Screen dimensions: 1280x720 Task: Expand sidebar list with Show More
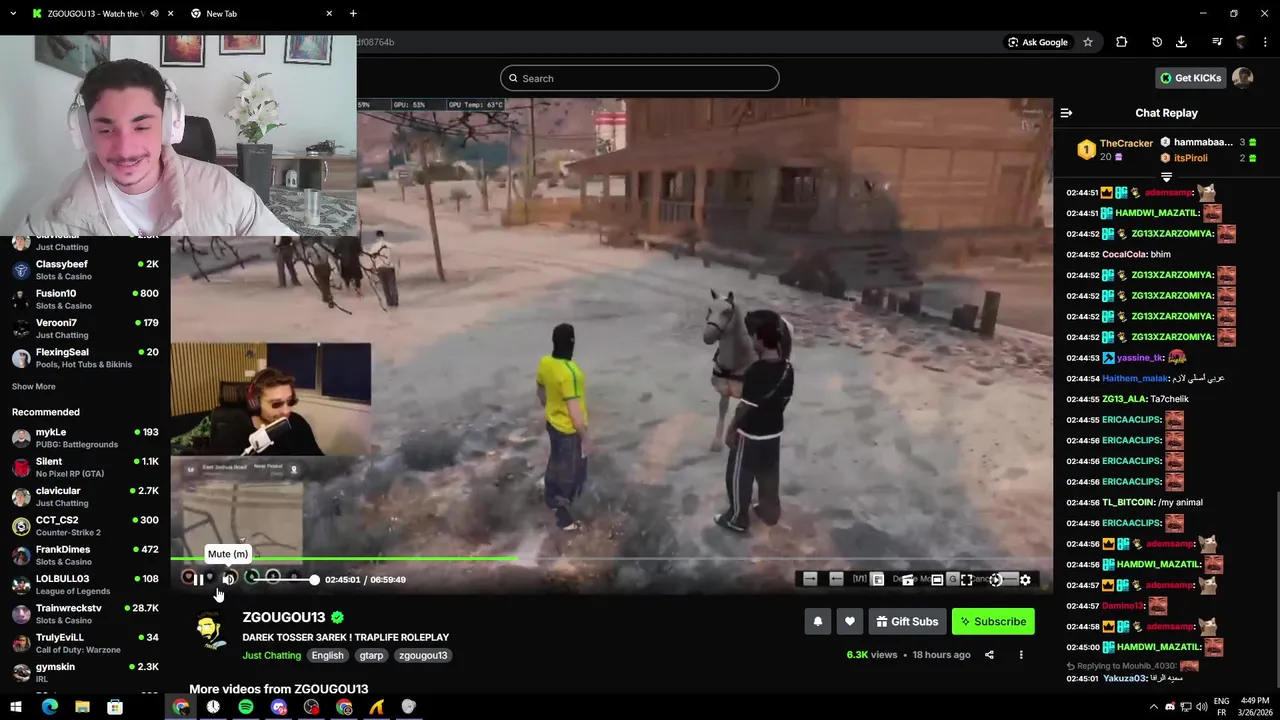click(x=34, y=386)
